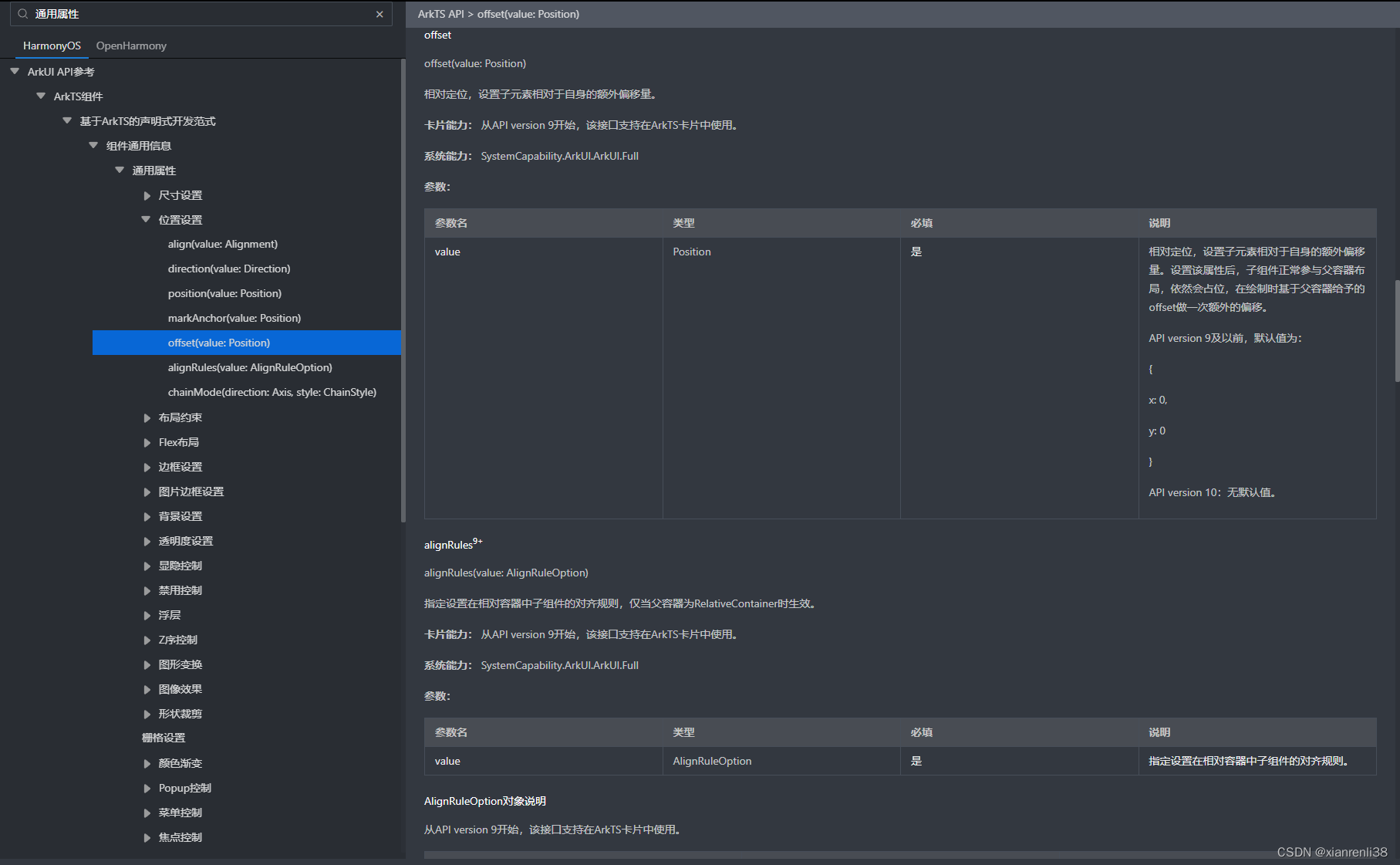This screenshot has height=865, width=1400.
Task: Expand the 布局约束 node arrow
Action: 147,417
